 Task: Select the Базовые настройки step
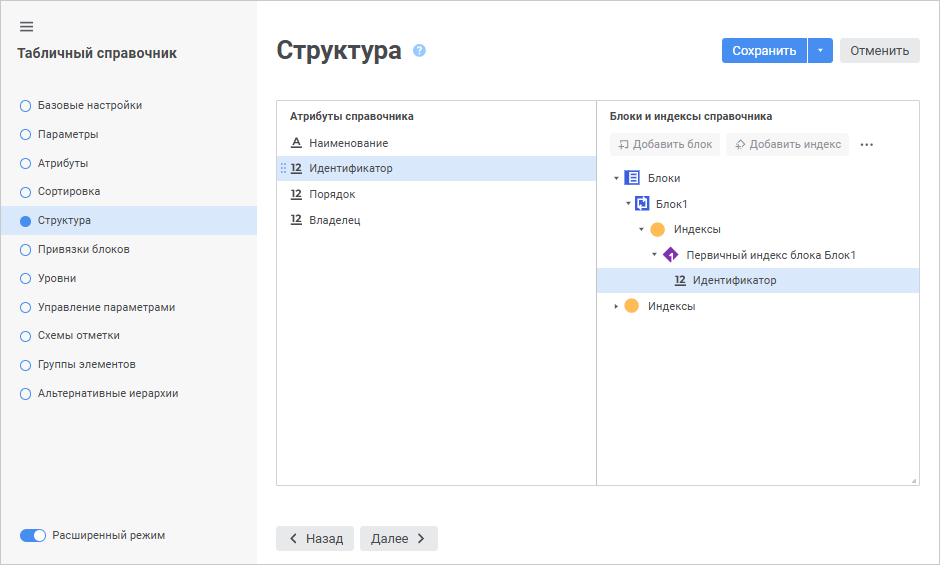[90, 105]
